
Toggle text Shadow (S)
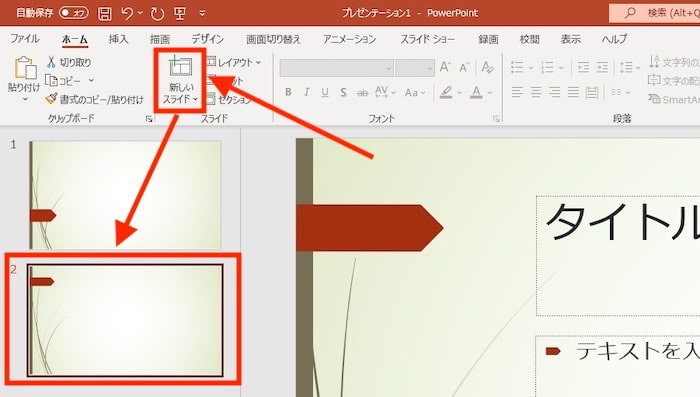click(x=343, y=92)
